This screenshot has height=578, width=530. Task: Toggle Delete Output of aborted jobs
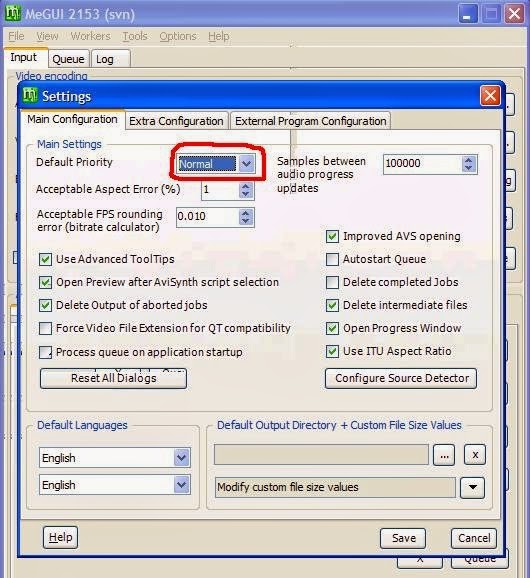45,305
